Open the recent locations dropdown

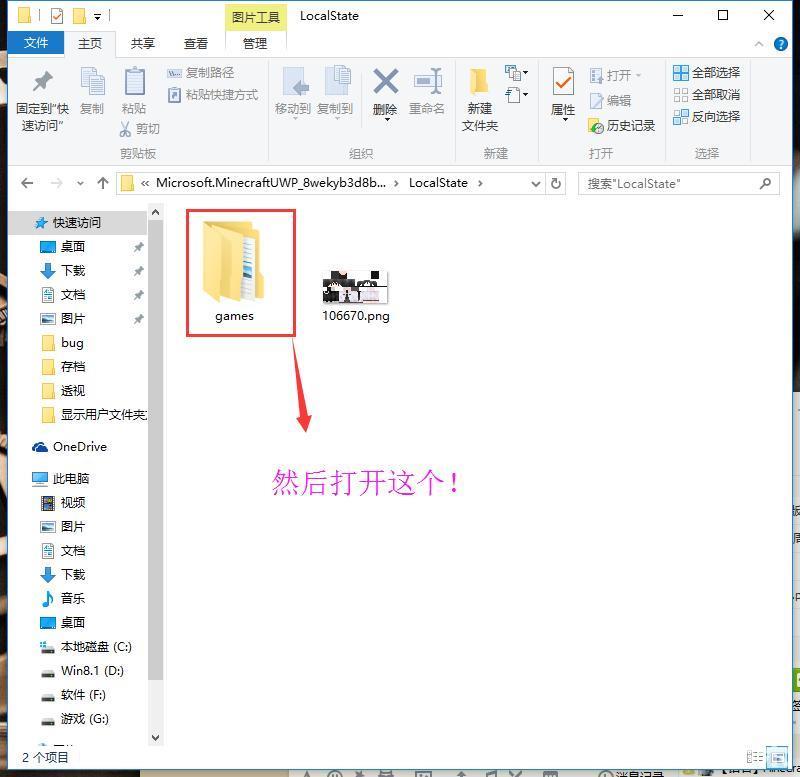click(80, 184)
